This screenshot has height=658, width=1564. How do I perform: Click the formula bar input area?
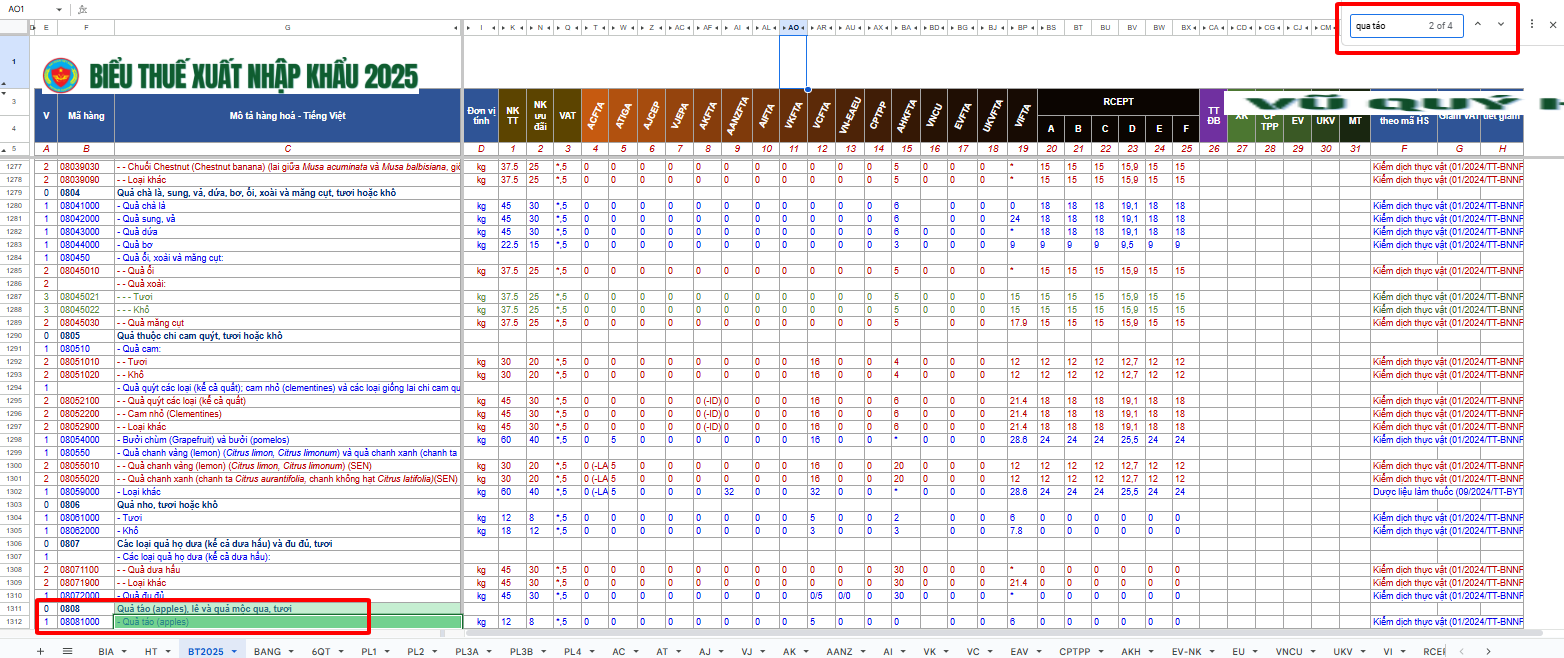click(700, 9)
